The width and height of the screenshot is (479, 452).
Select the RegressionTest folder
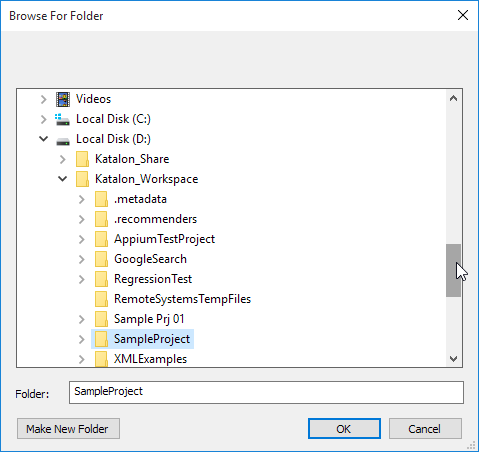[x=153, y=279]
